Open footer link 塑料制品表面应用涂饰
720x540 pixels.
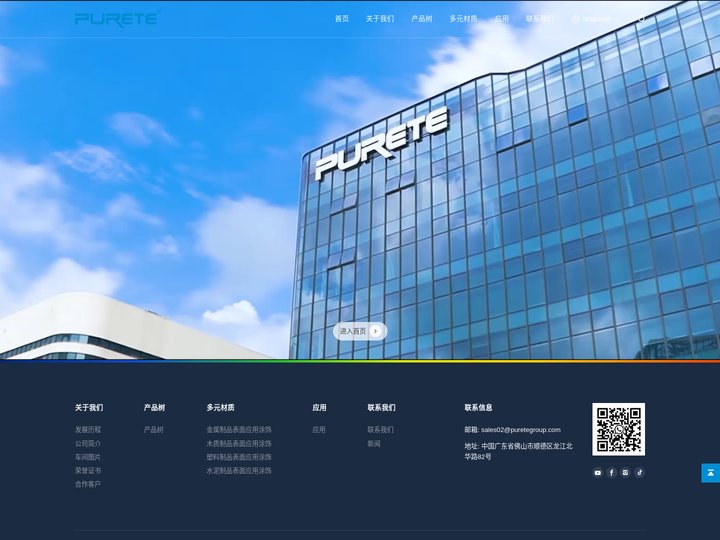click(x=239, y=457)
